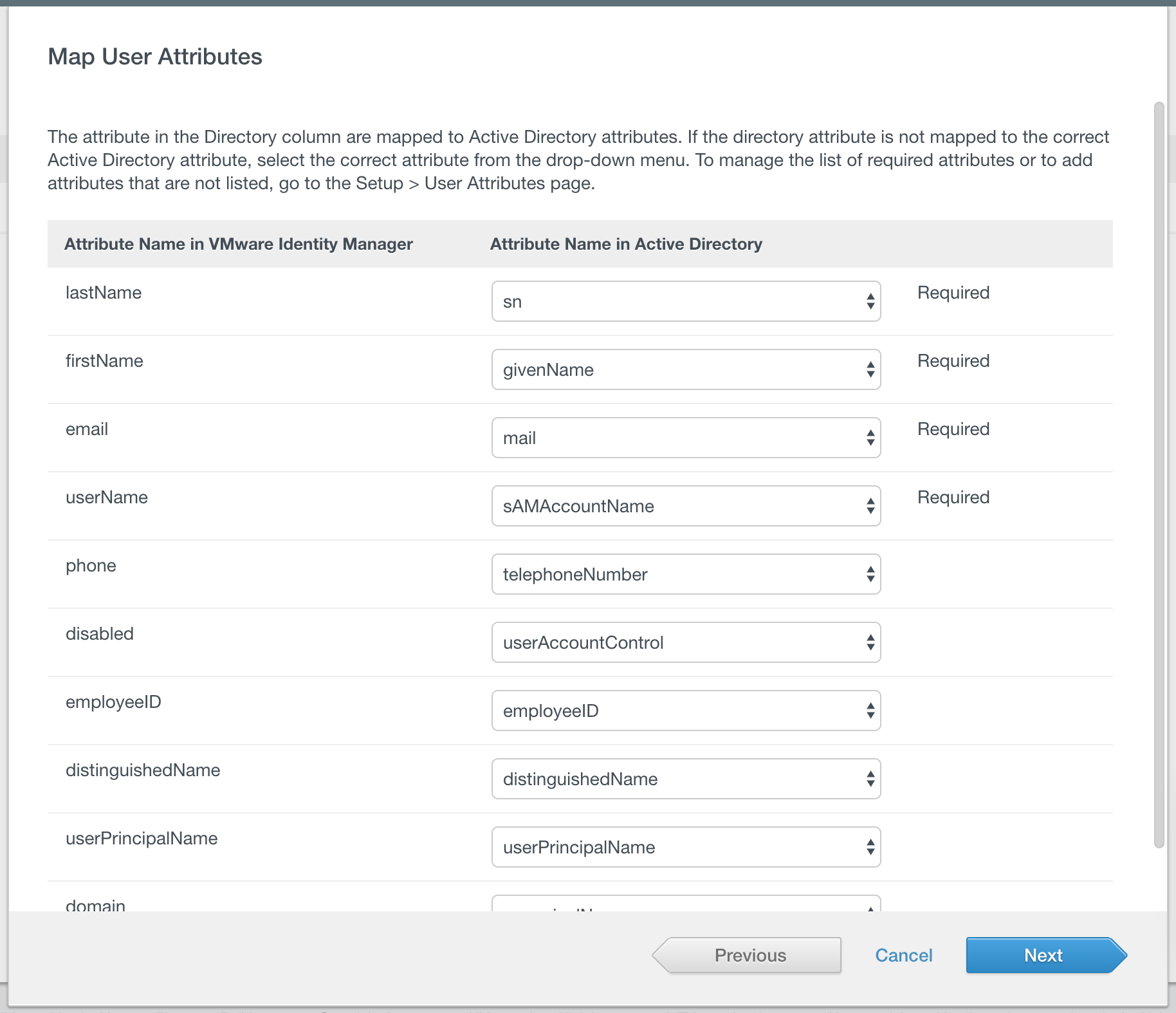Image resolution: width=1176 pixels, height=1013 pixels.
Task: Click the Next button
Action: point(1043,955)
